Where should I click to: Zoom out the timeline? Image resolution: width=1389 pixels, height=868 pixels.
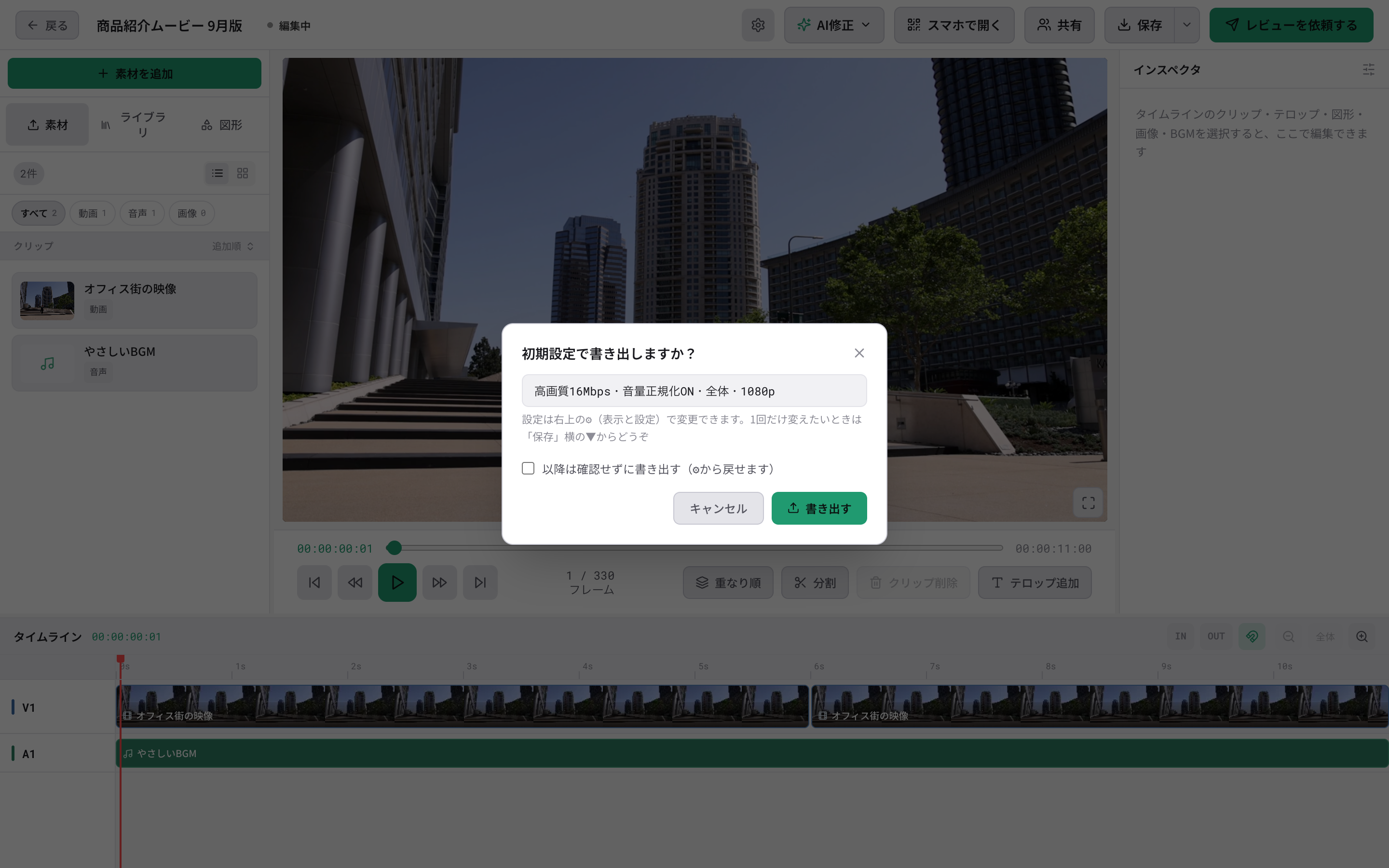click(1288, 636)
